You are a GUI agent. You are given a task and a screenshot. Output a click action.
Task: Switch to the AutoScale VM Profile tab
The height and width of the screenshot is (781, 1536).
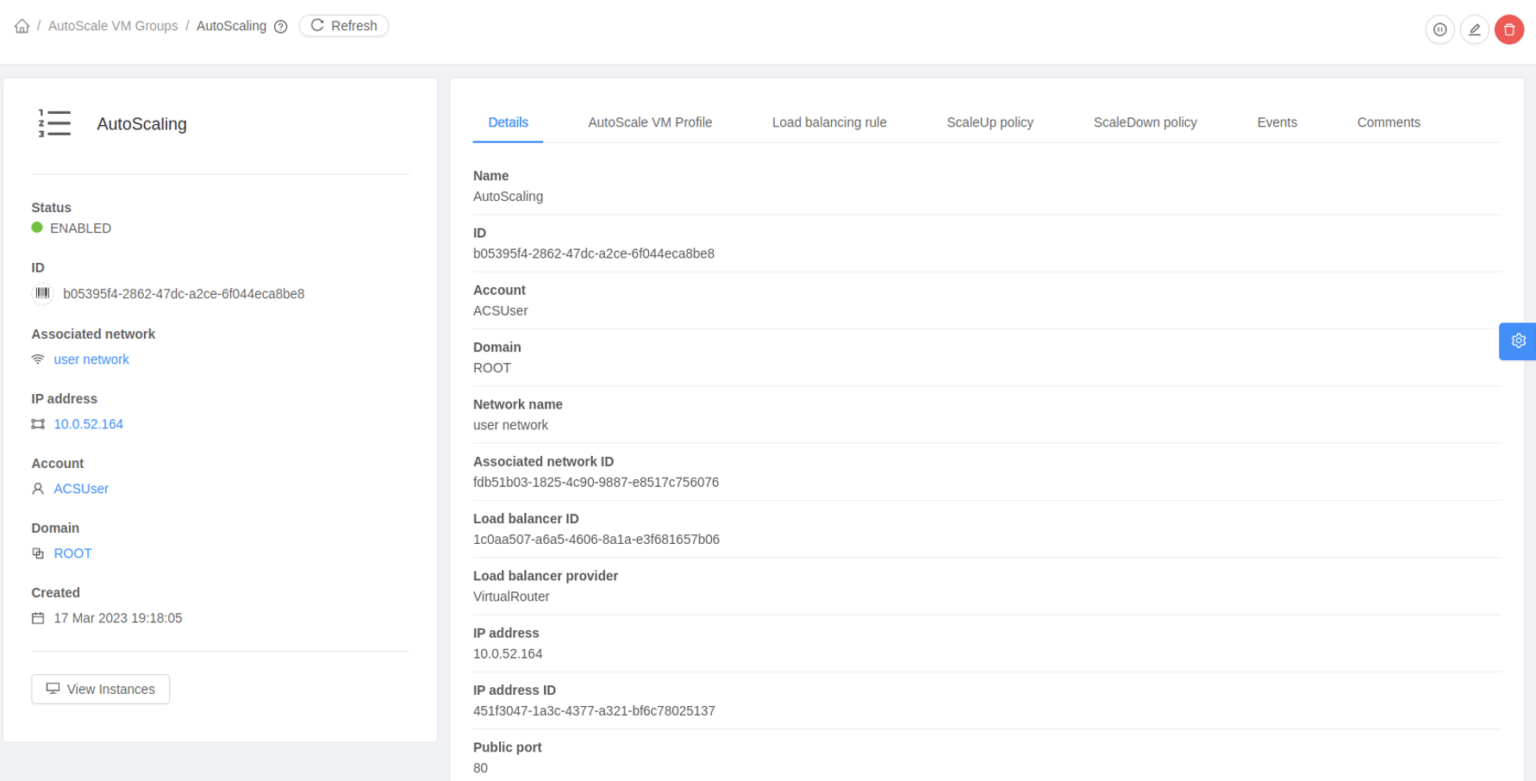coord(650,122)
